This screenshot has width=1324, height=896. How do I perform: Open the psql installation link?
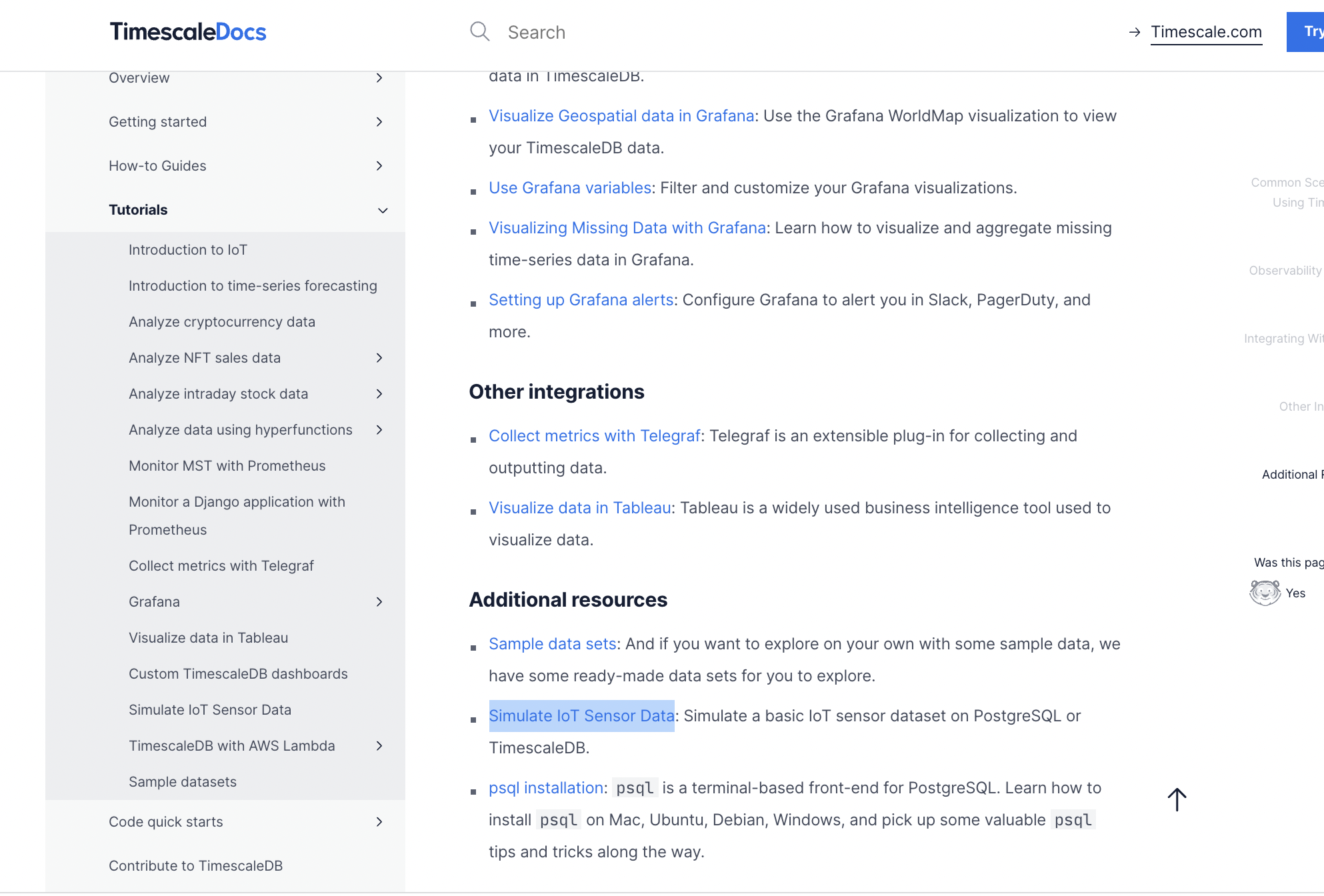coord(545,787)
